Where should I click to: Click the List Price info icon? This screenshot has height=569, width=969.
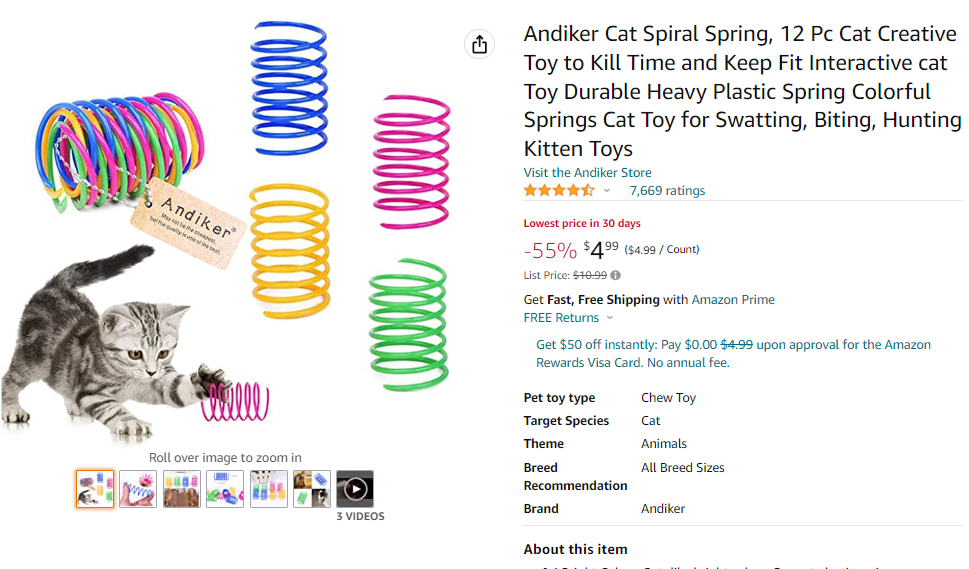pos(616,275)
